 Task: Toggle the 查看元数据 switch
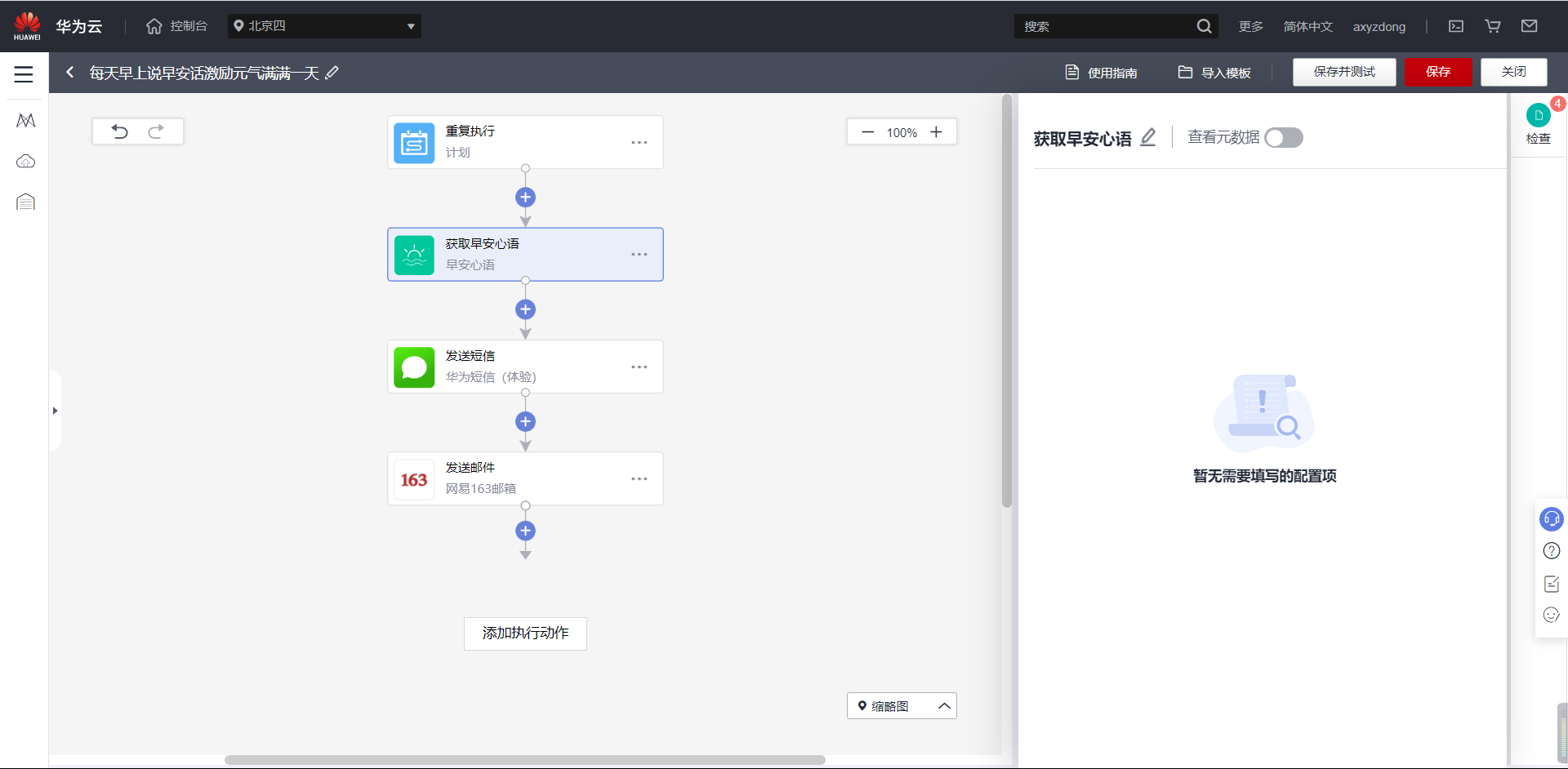tap(1284, 138)
